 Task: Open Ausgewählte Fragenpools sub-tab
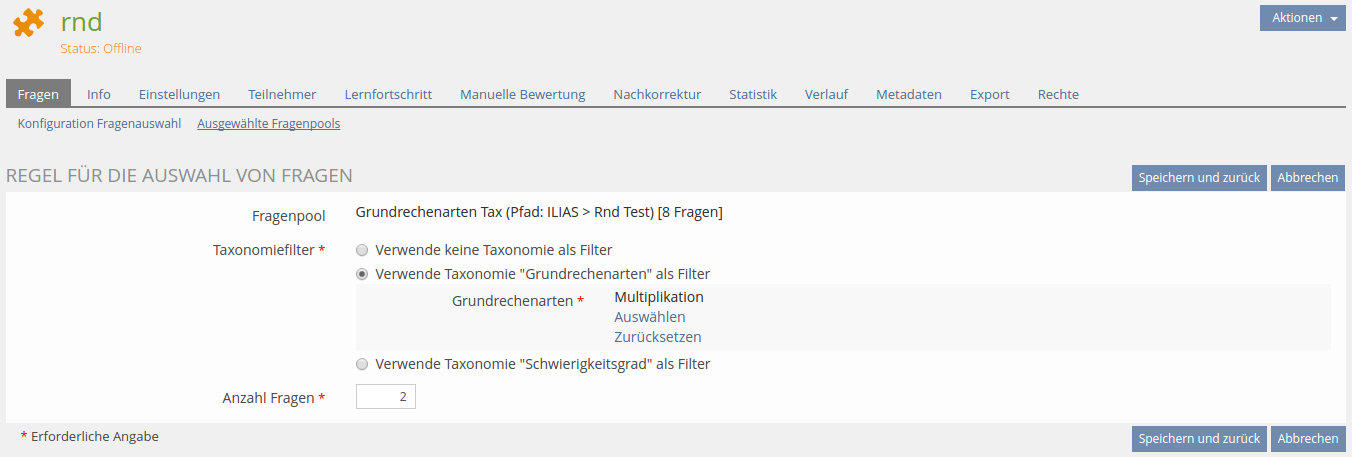[x=268, y=124]
